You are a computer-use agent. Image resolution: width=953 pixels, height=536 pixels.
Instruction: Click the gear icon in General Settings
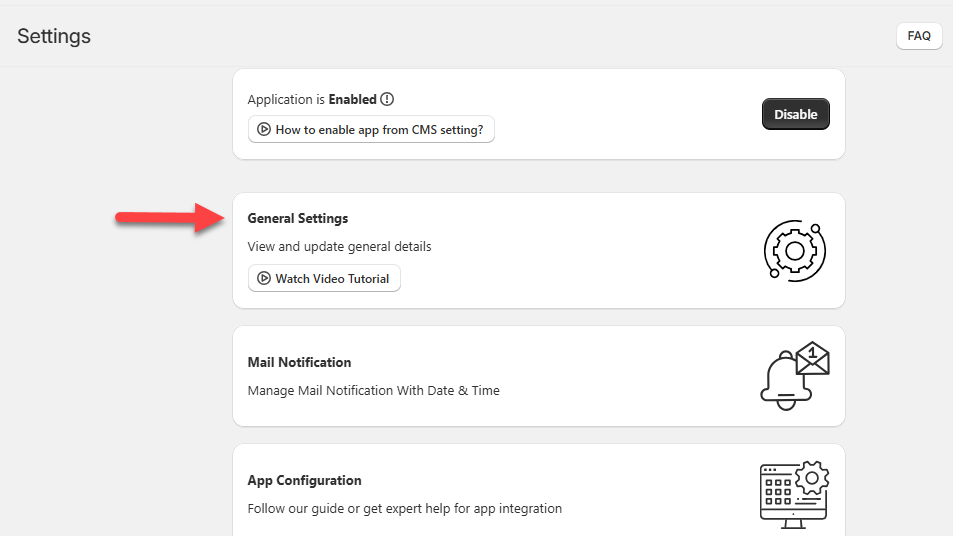pyautogui.click(x=795, y=250)
